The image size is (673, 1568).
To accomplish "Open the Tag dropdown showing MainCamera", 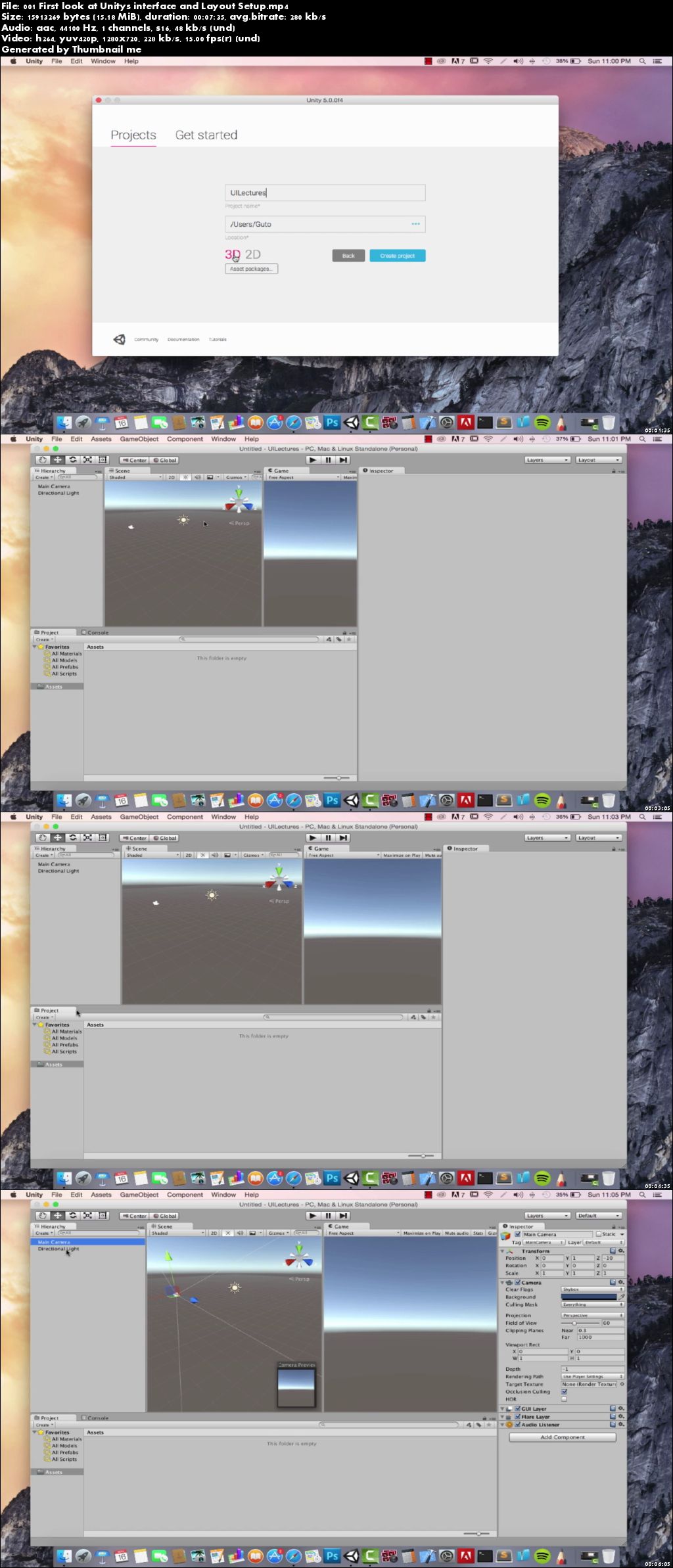I will tap(544, 1242).
